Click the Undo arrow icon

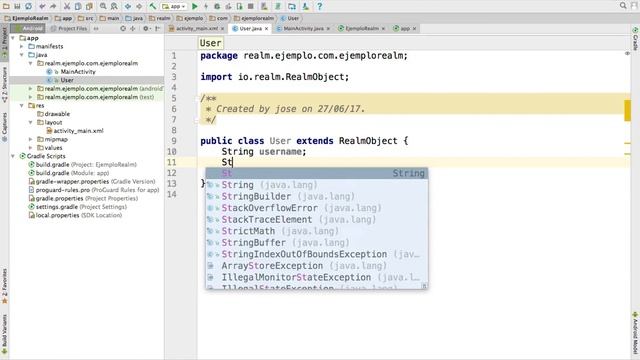click(42, 6)
